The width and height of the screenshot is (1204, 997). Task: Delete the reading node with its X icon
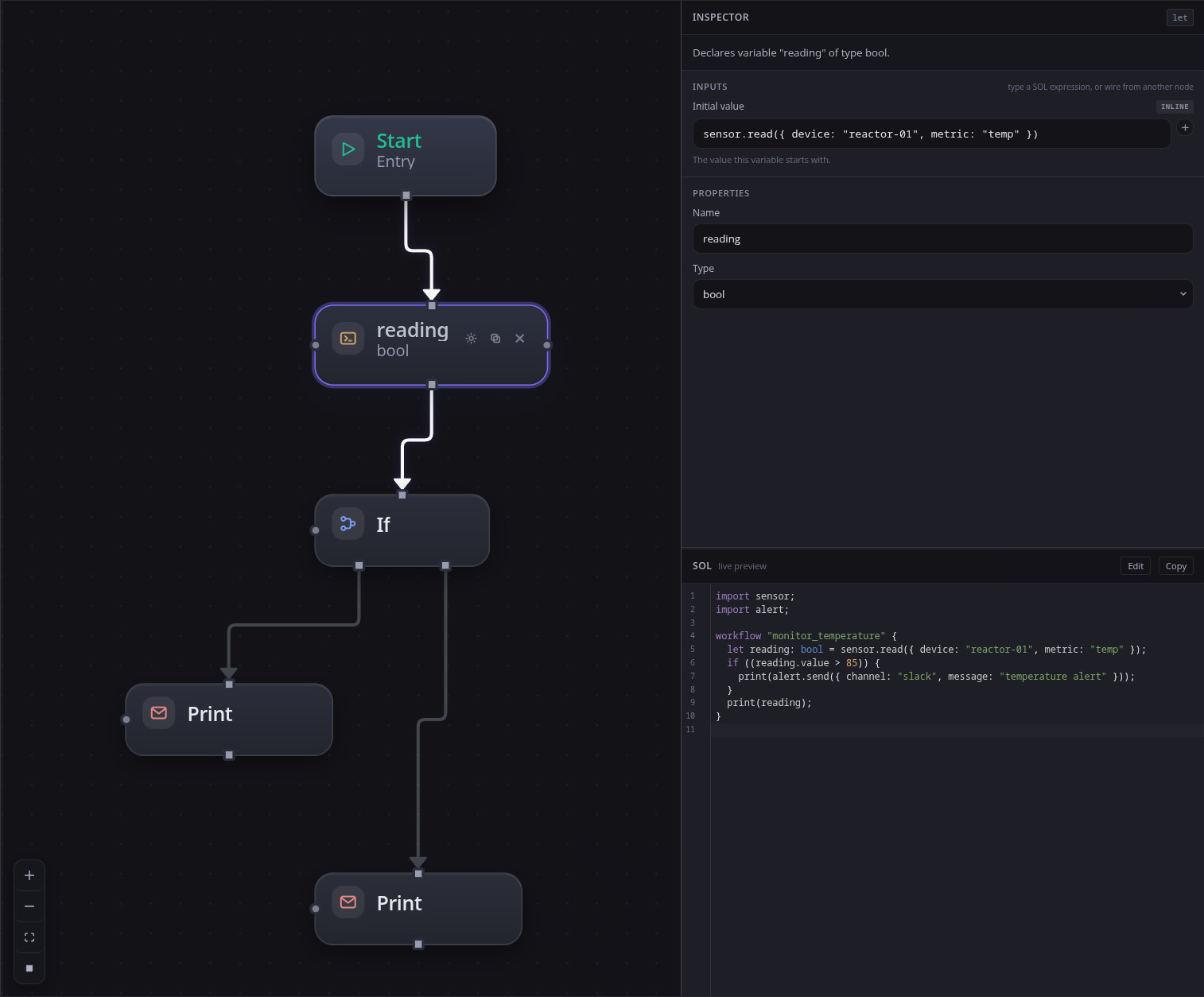tap(520, 338)
